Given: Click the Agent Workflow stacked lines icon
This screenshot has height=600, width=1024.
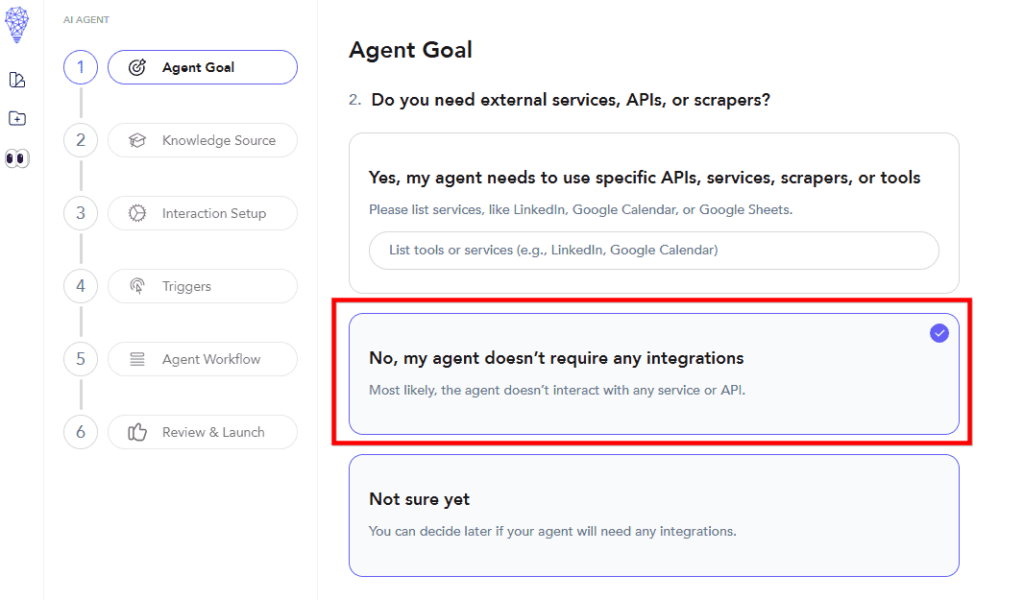Looking at the screenshot, I should coord(138,360).
